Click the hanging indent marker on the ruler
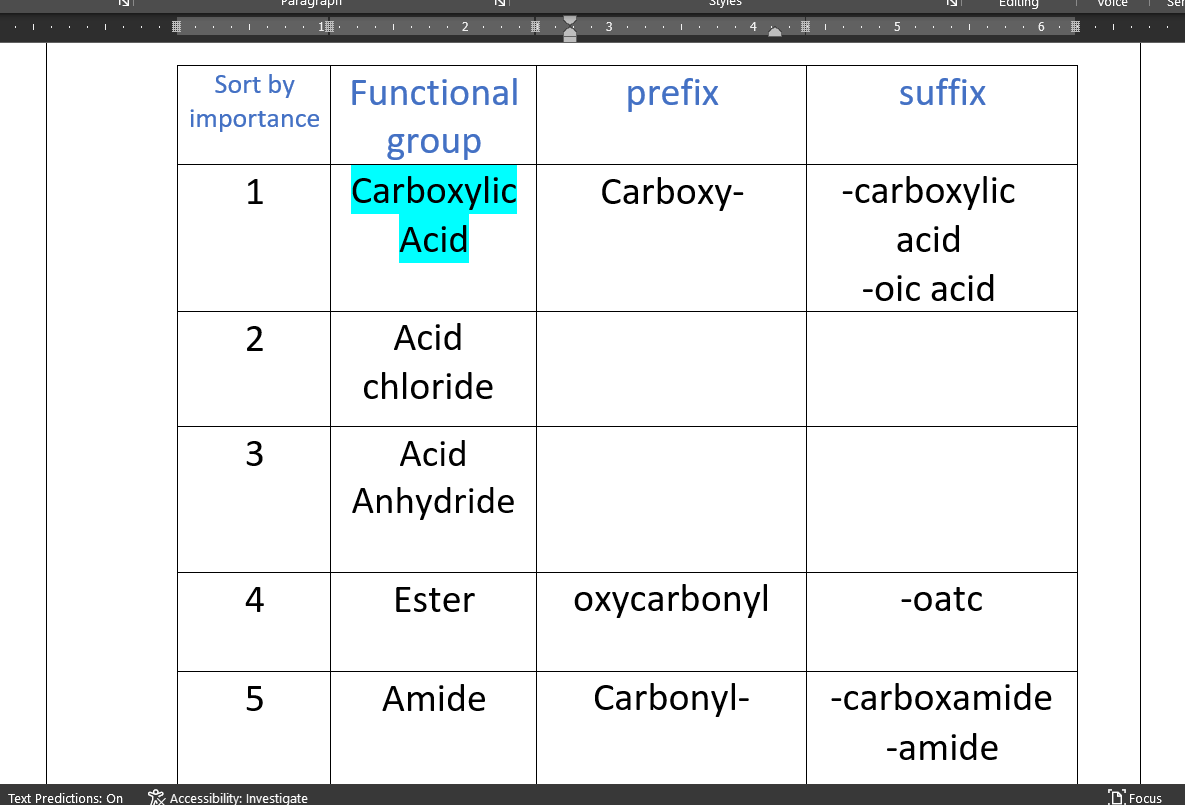Screen dimensions: 1185x805 [x=570, y=31]
